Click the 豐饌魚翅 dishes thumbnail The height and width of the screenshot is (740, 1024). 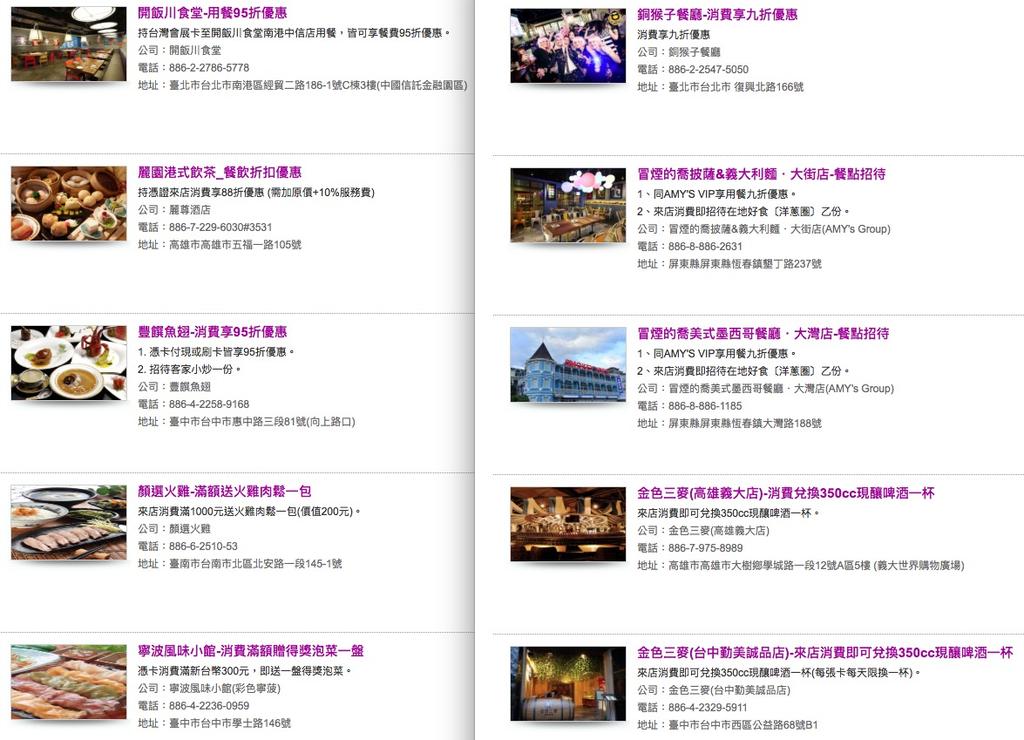pyautogui.click(x=69, y=362)
